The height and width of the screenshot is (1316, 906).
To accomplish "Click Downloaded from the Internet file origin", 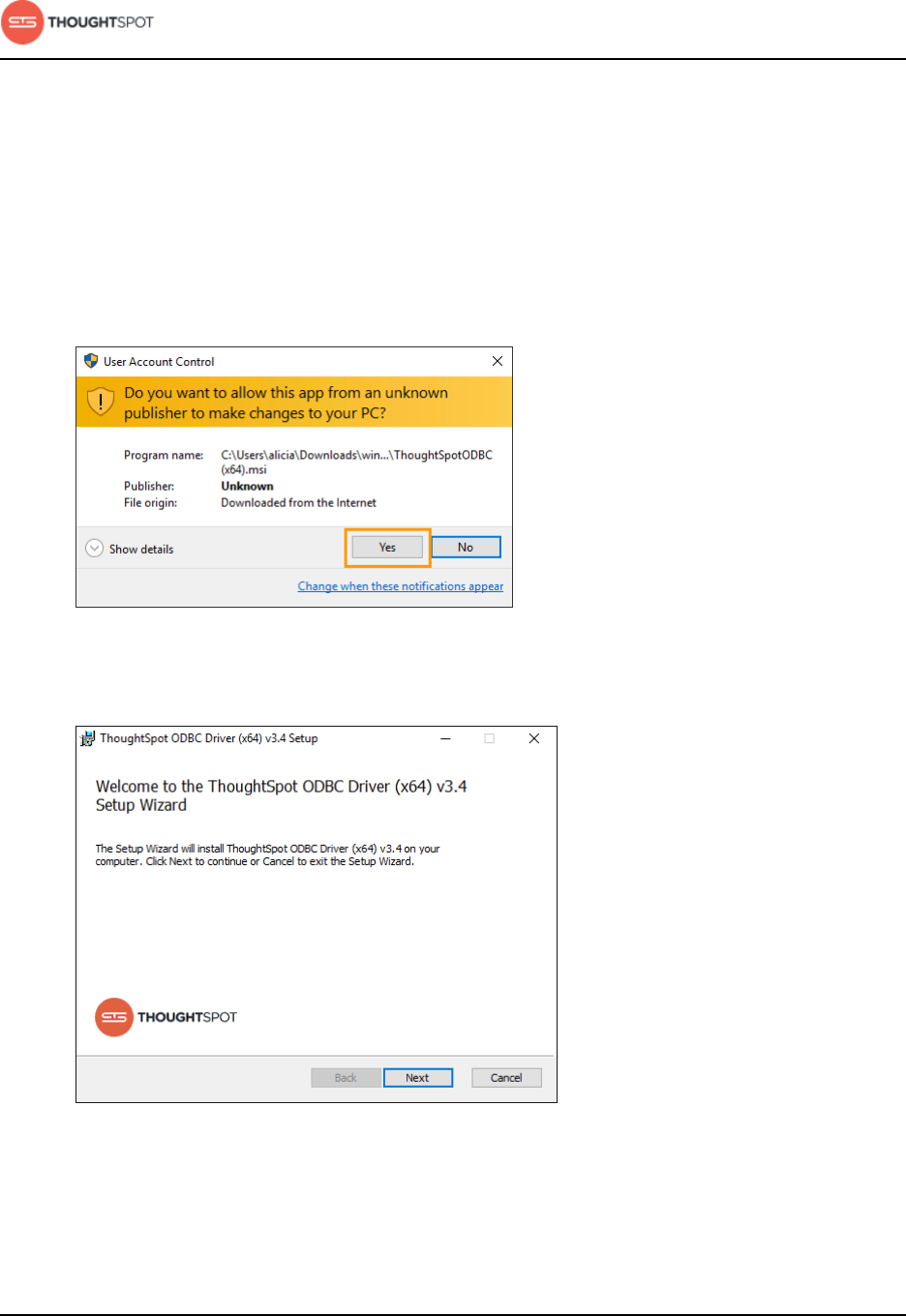I will pos(298,503).
